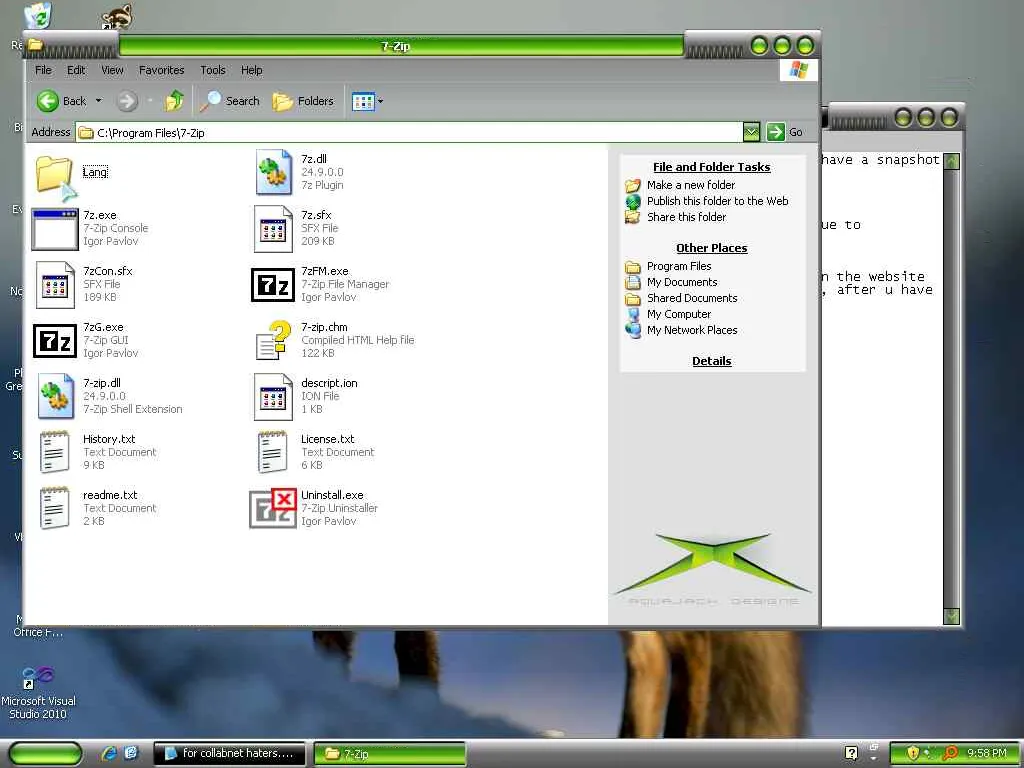Click the 9:58 PM system clock
This screenshot has width=1024, height=768.
pos(986,754)
